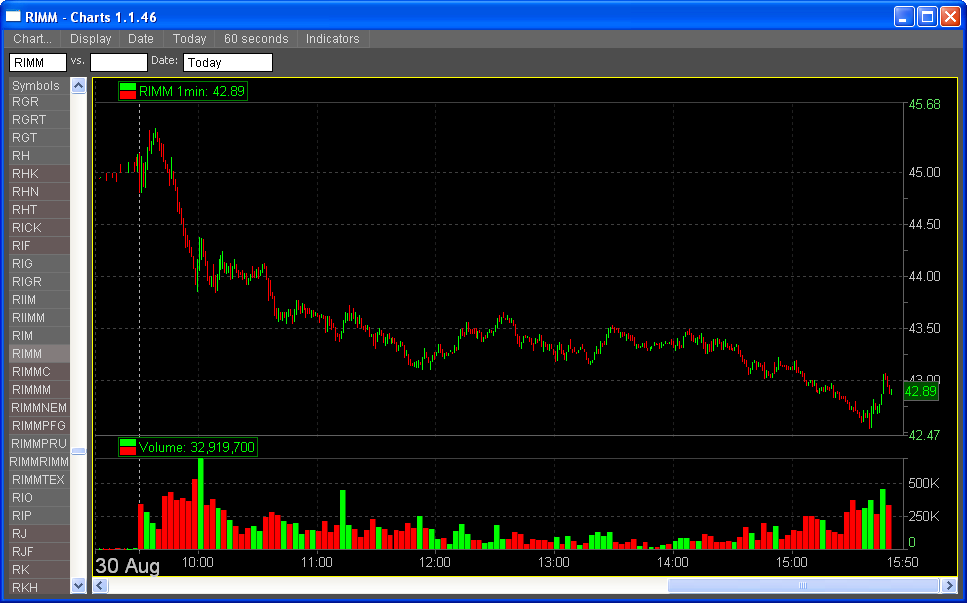This screenshot has height=603, width=967.
Task: Select symbol RJ in list
Action: 39,533
